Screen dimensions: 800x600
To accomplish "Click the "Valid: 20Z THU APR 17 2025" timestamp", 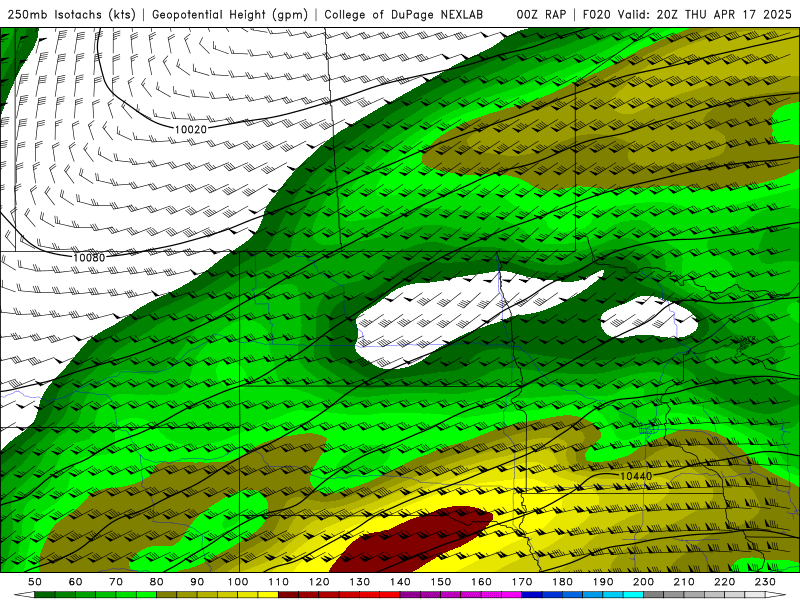I will coord(705,14).
